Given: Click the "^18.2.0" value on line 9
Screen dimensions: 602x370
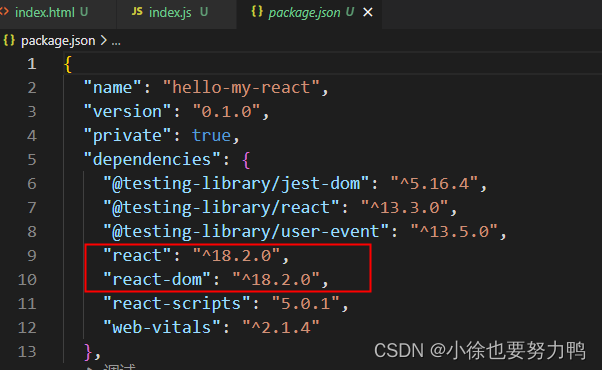Looking at the screenshot, I should pos(236,255).
